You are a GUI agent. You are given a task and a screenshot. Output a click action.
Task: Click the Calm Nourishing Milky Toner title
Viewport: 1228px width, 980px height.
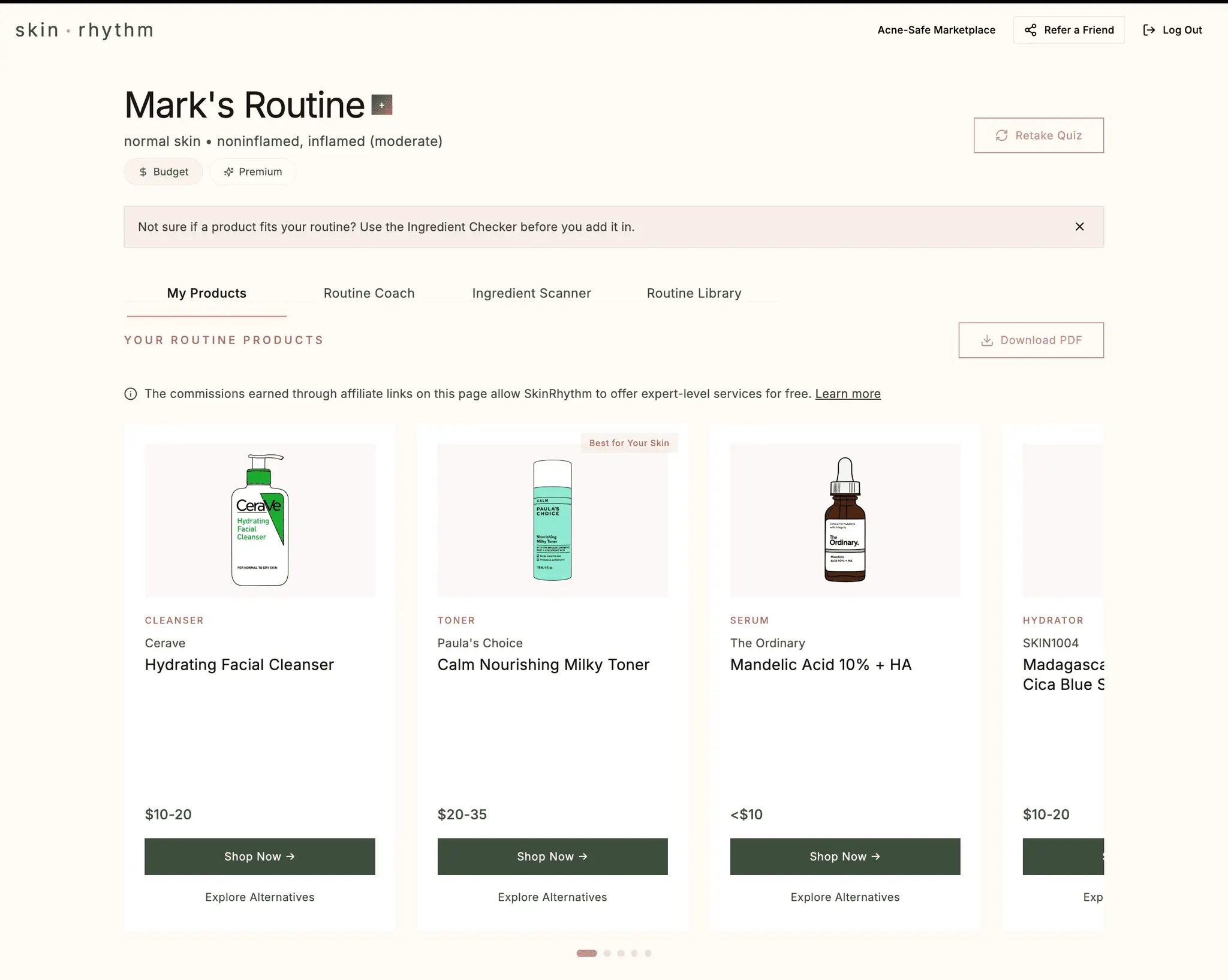(x=543, y=665)
